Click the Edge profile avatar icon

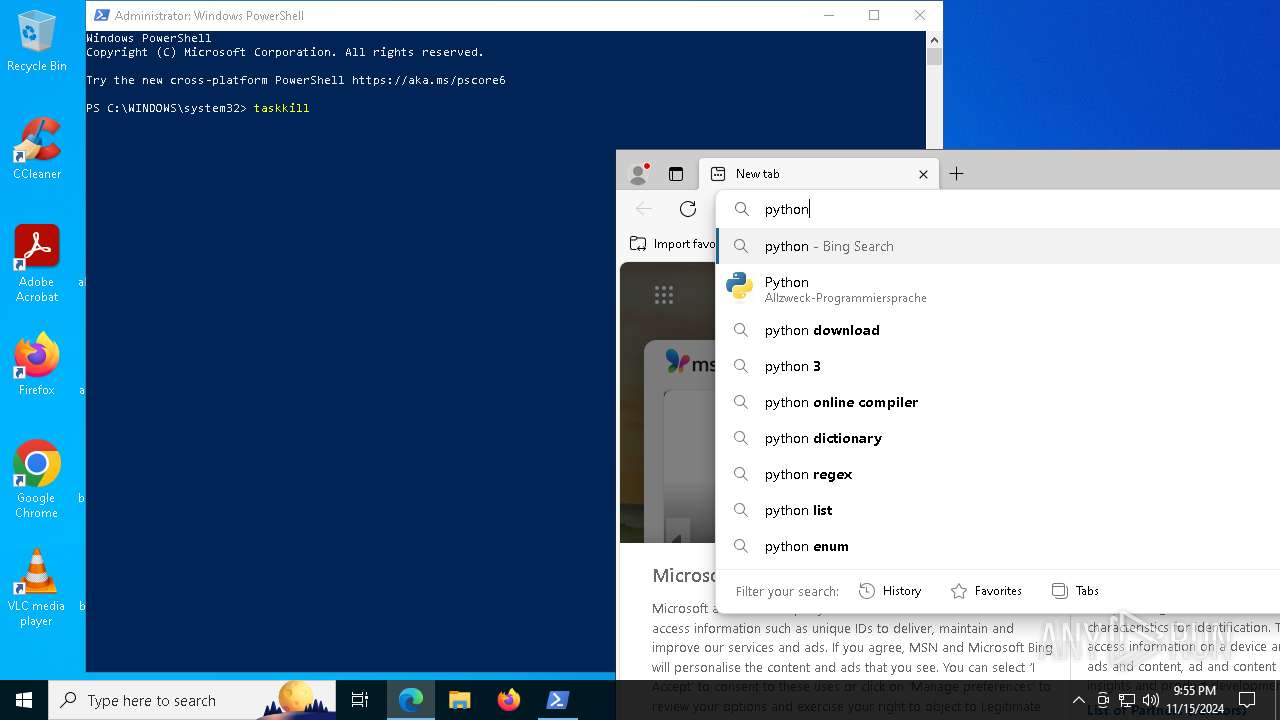click(x=638, y=174)
